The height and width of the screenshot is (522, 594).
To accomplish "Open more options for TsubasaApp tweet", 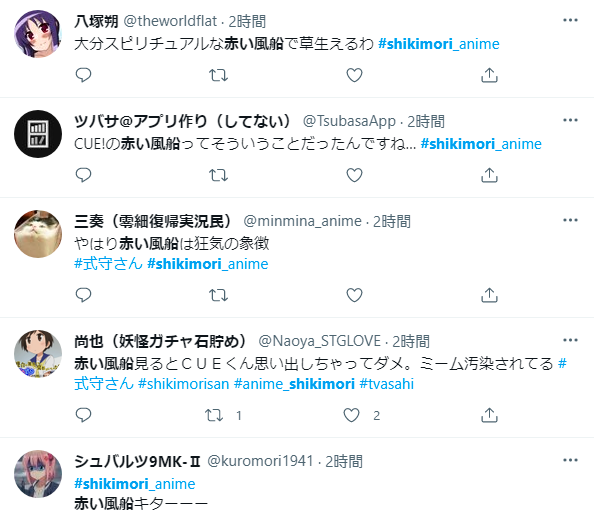I will click(570, 120).
